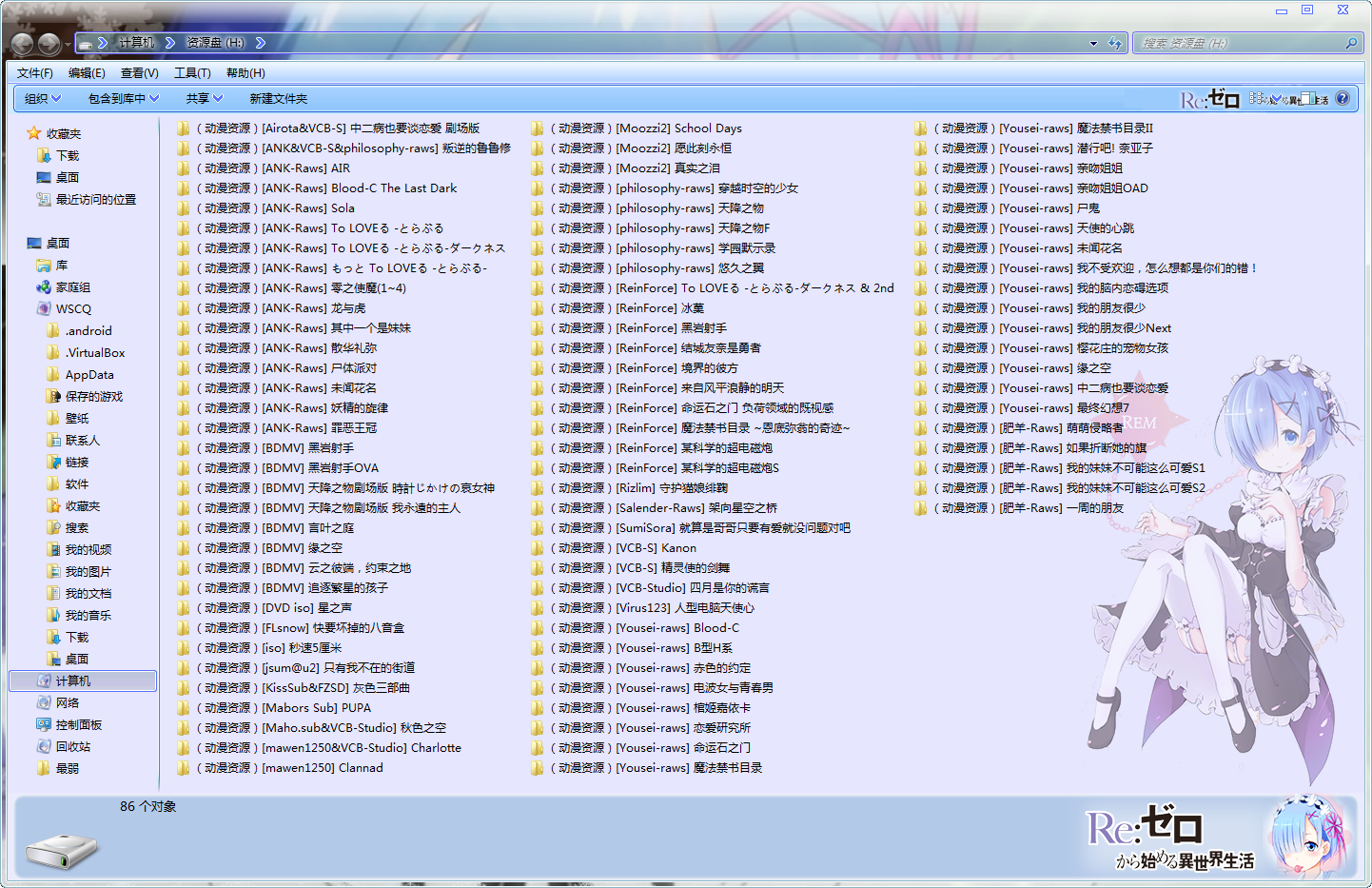This screenshot has width=1372, height=888.
Task: Select 最近访问的位置 in navigation pane
Action: tap(87, 200)
